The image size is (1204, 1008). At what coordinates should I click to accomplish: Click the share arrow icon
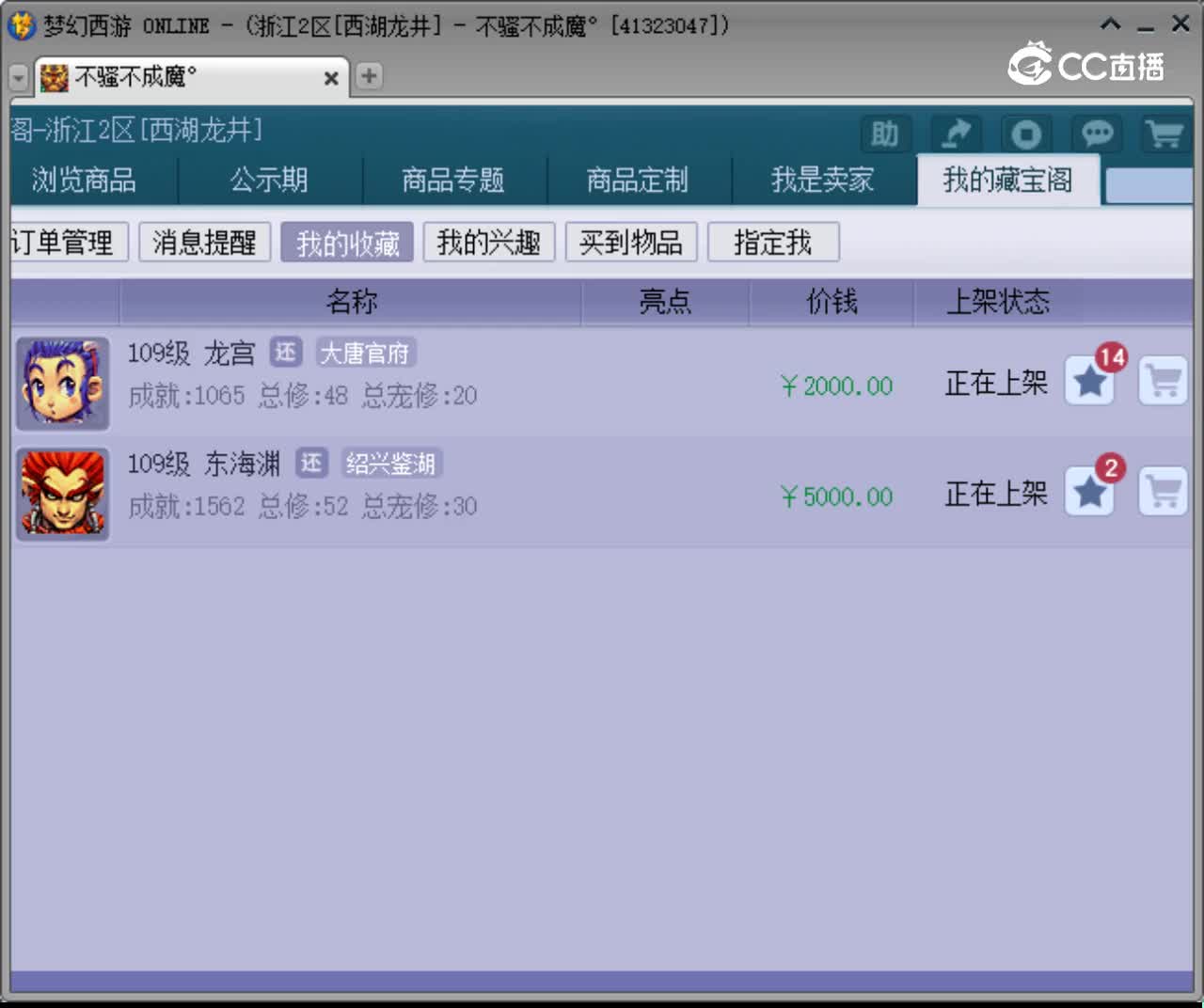tap(956, 134)
